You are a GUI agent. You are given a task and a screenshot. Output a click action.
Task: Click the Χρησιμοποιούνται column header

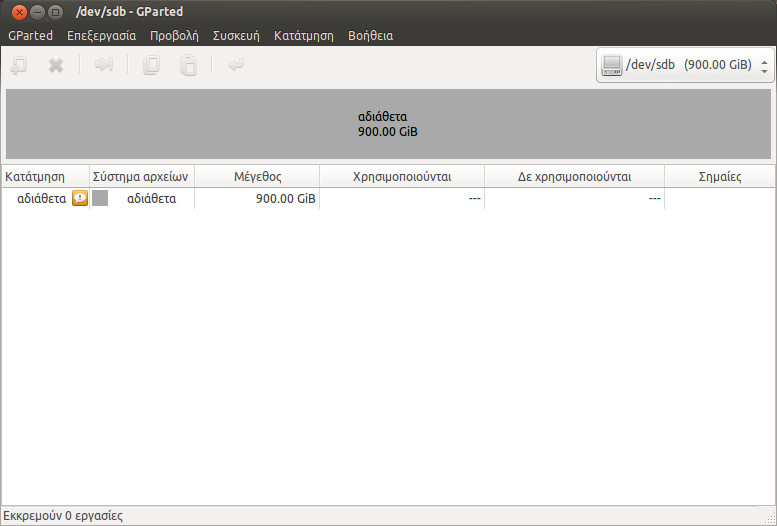coord(402,176)
